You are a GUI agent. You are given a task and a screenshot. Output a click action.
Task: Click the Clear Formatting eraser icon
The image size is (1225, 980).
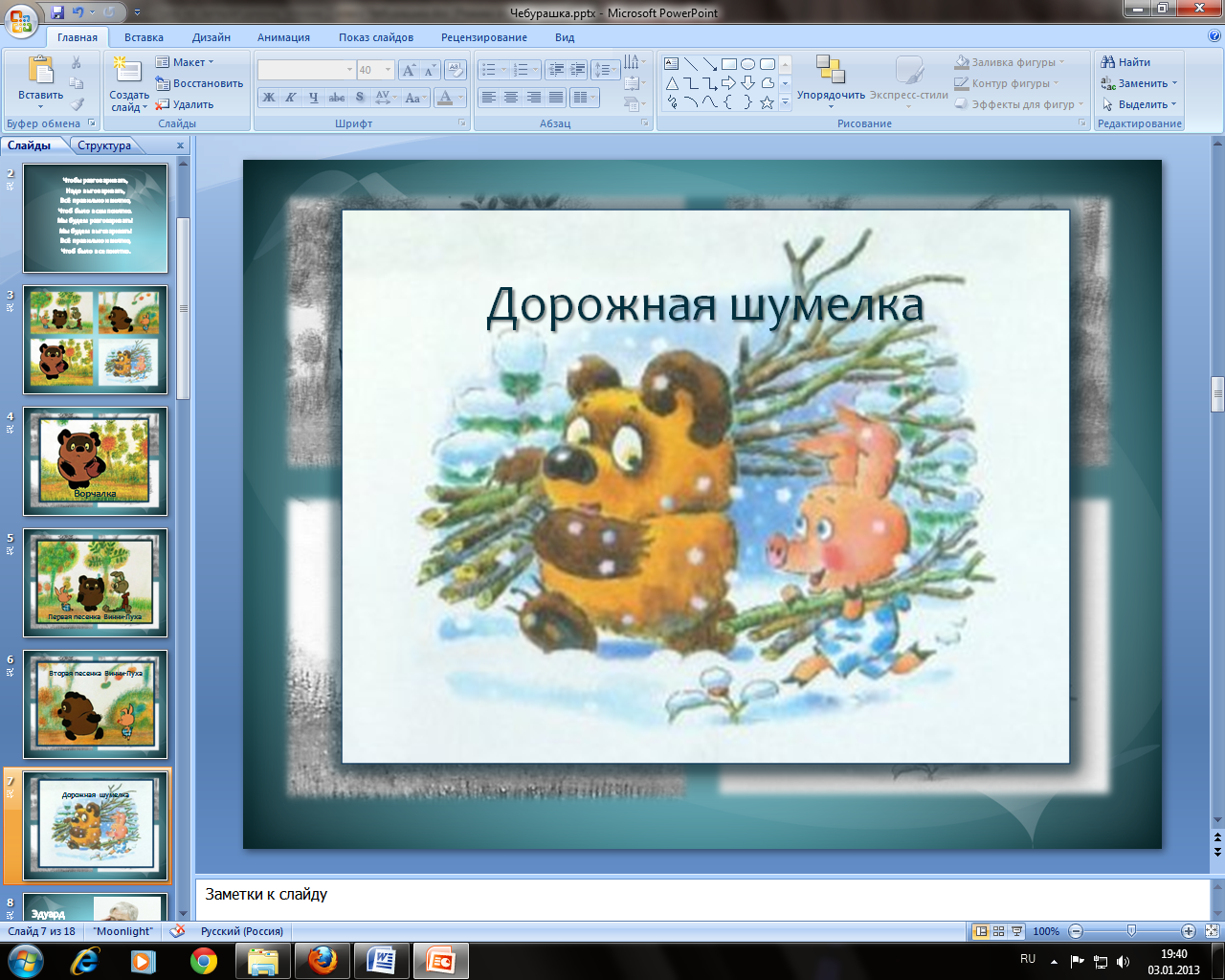click(x=457, y=70)
